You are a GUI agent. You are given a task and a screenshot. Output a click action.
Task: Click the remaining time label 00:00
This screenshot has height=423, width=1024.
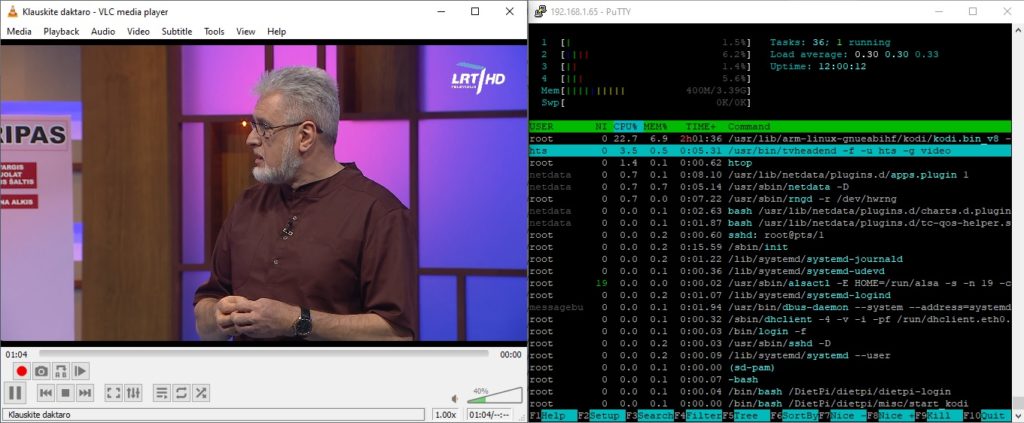[511, 354]
